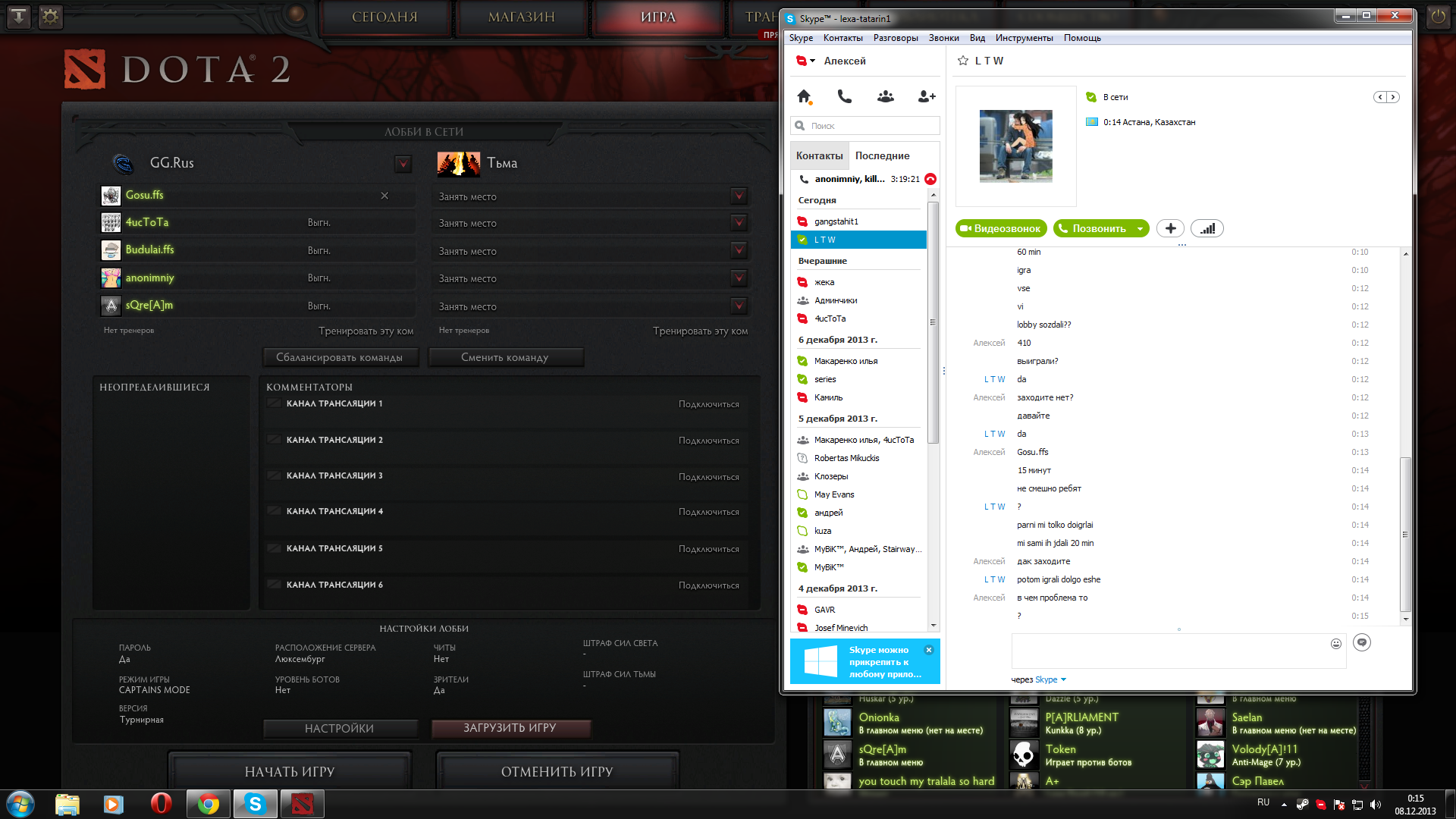The width and height of the screenshot is (1456, 819).
Task: Click the call quality signal bars icon
Action: pos(1207,228)
